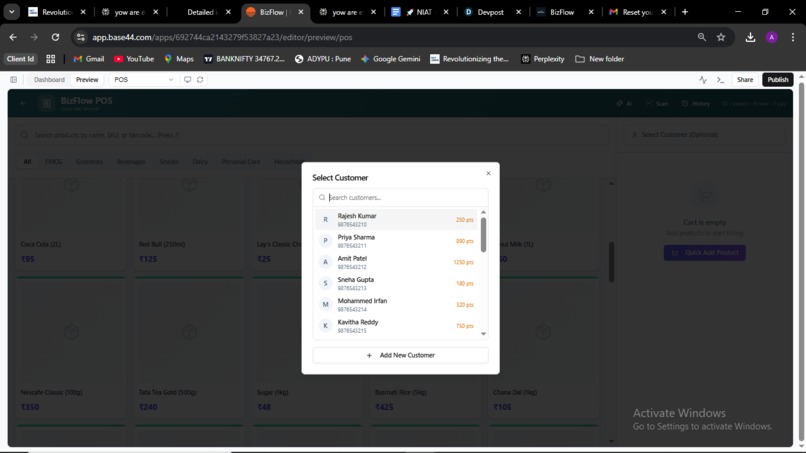Screen dimensions: 806x453
Task: Open the New folder bookmark folder
Action: [x=600, y=59]
